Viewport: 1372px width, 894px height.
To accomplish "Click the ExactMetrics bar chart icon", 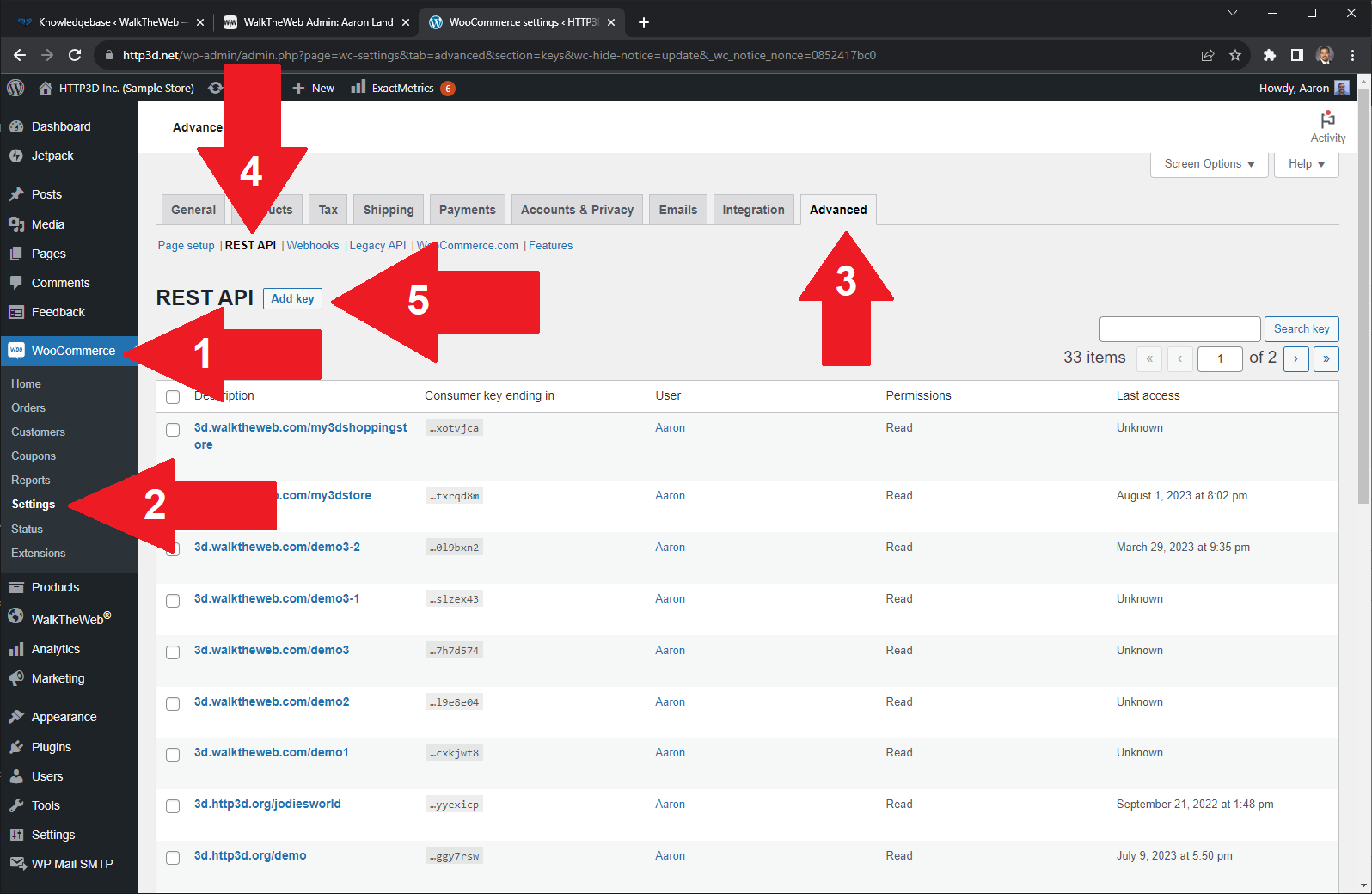I will pos(358,87).
